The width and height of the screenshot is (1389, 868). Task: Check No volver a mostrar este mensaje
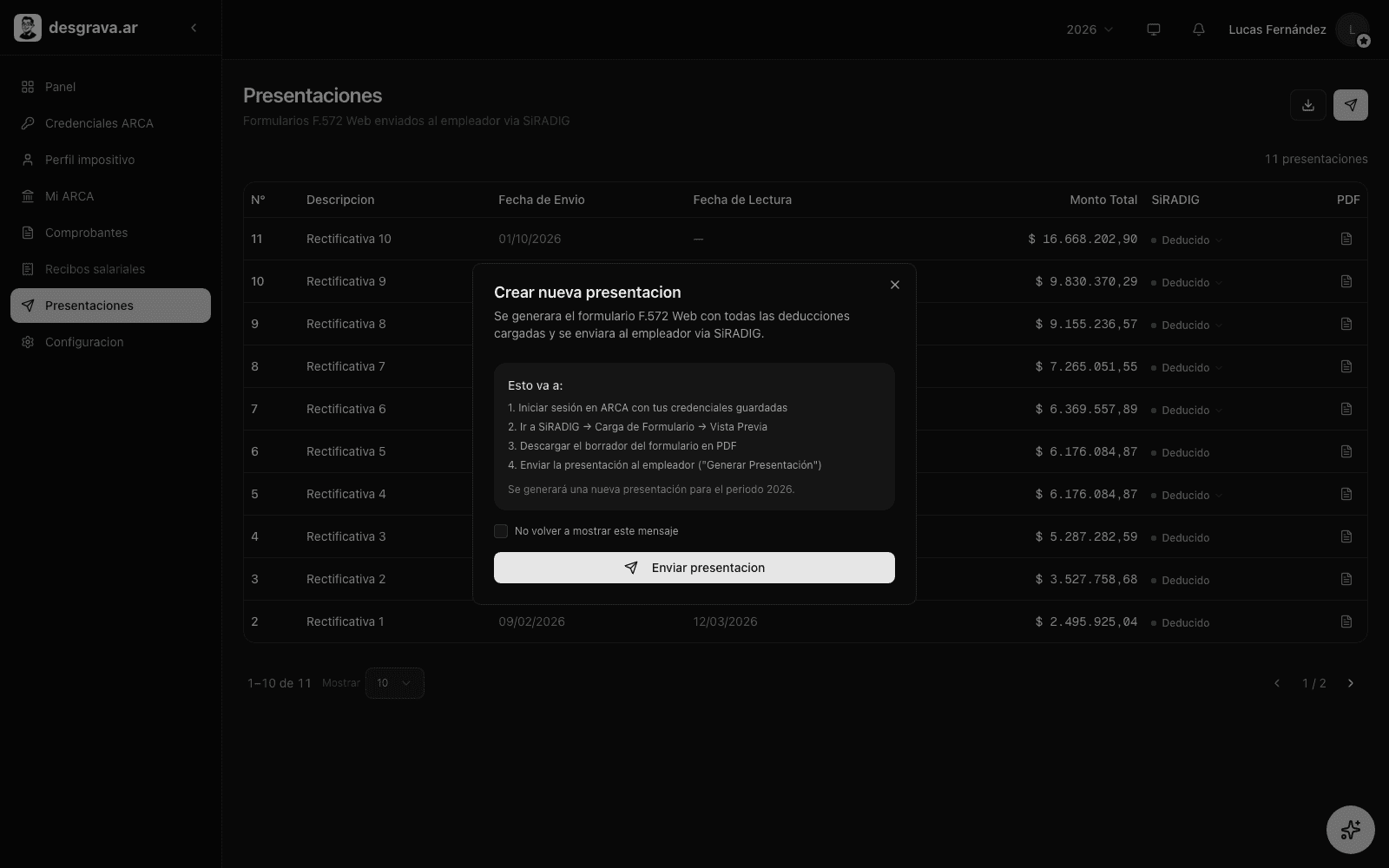[x=501, y=531]
